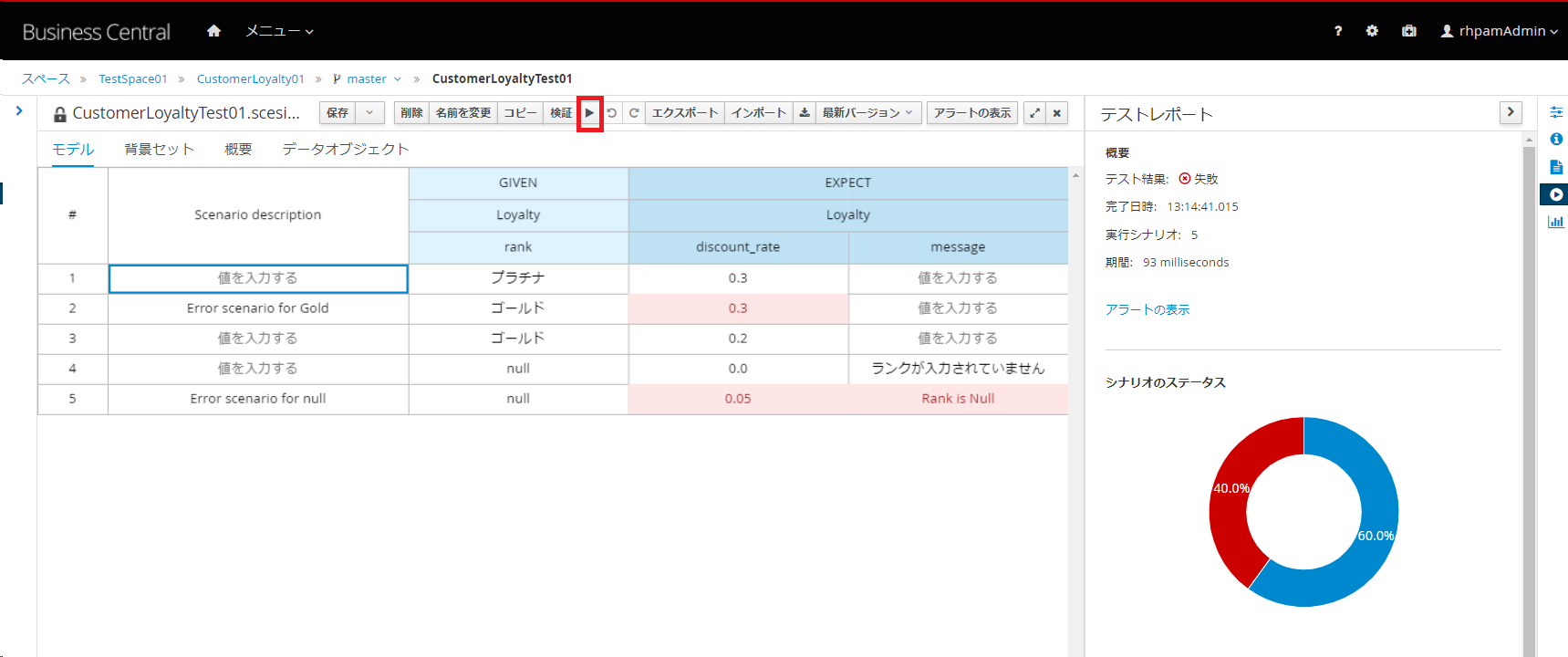
Task: Switch to the 概要 tab
Action: tap(238, 149)
